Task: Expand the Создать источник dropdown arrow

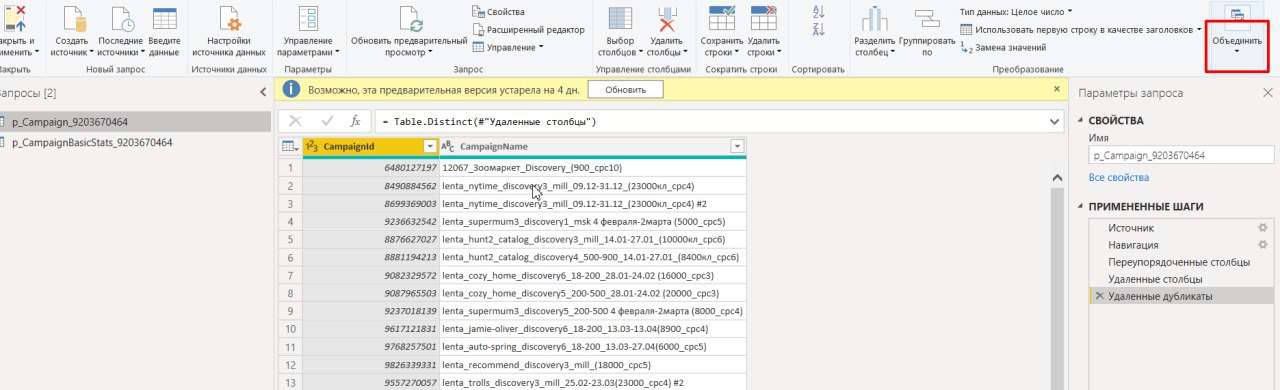Action: [91, 52]
